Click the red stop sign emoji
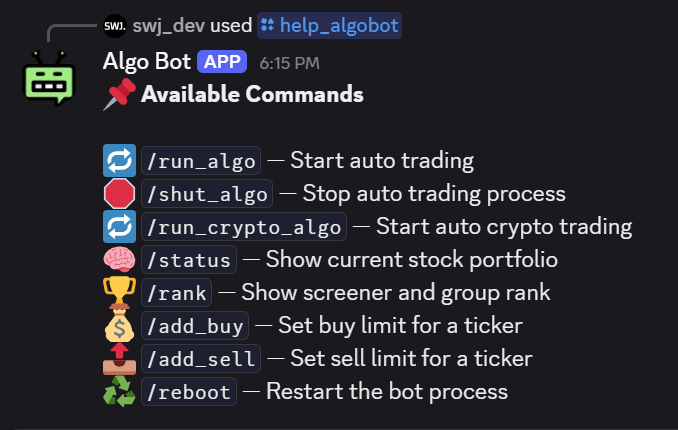This screenshot has width=678, height=430. [119, 193]
